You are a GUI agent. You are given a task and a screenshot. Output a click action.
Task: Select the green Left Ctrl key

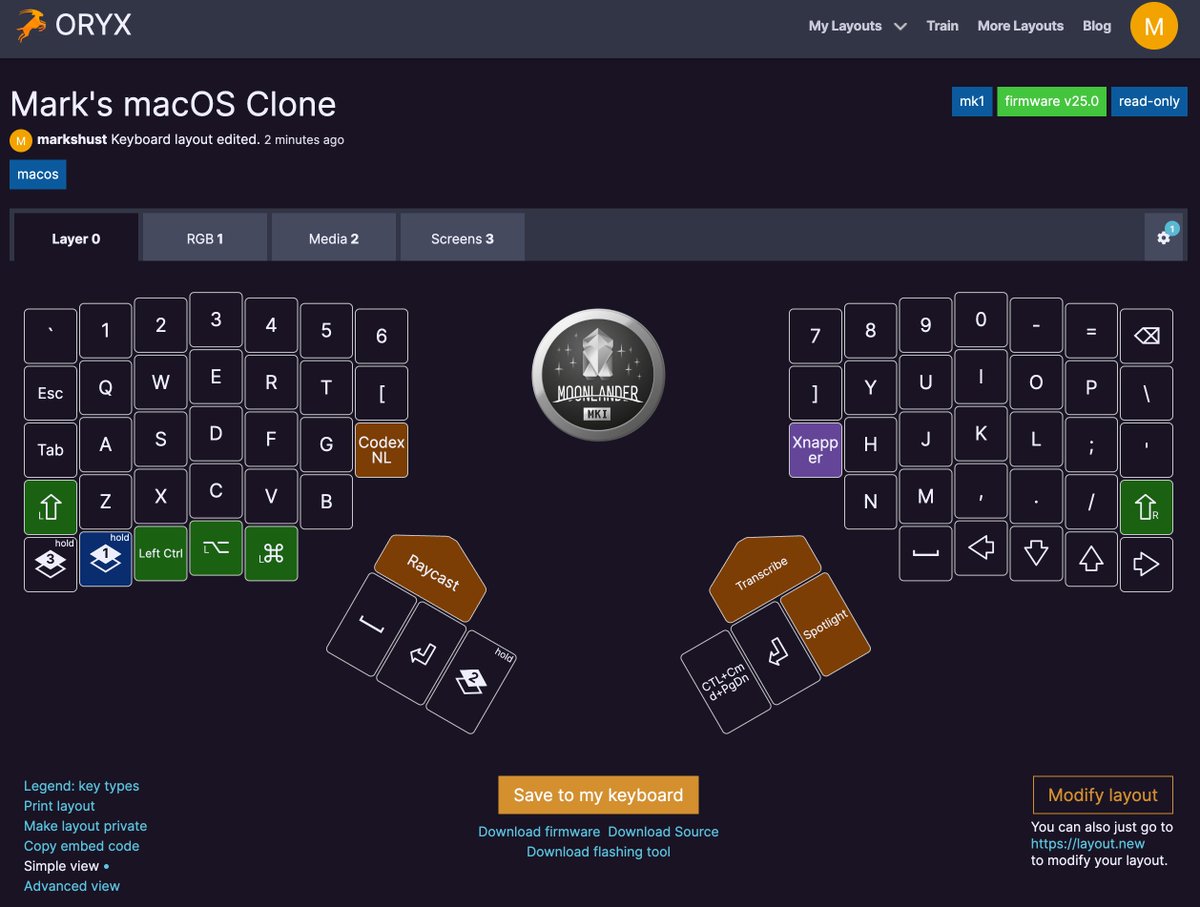tap(161, 553)
